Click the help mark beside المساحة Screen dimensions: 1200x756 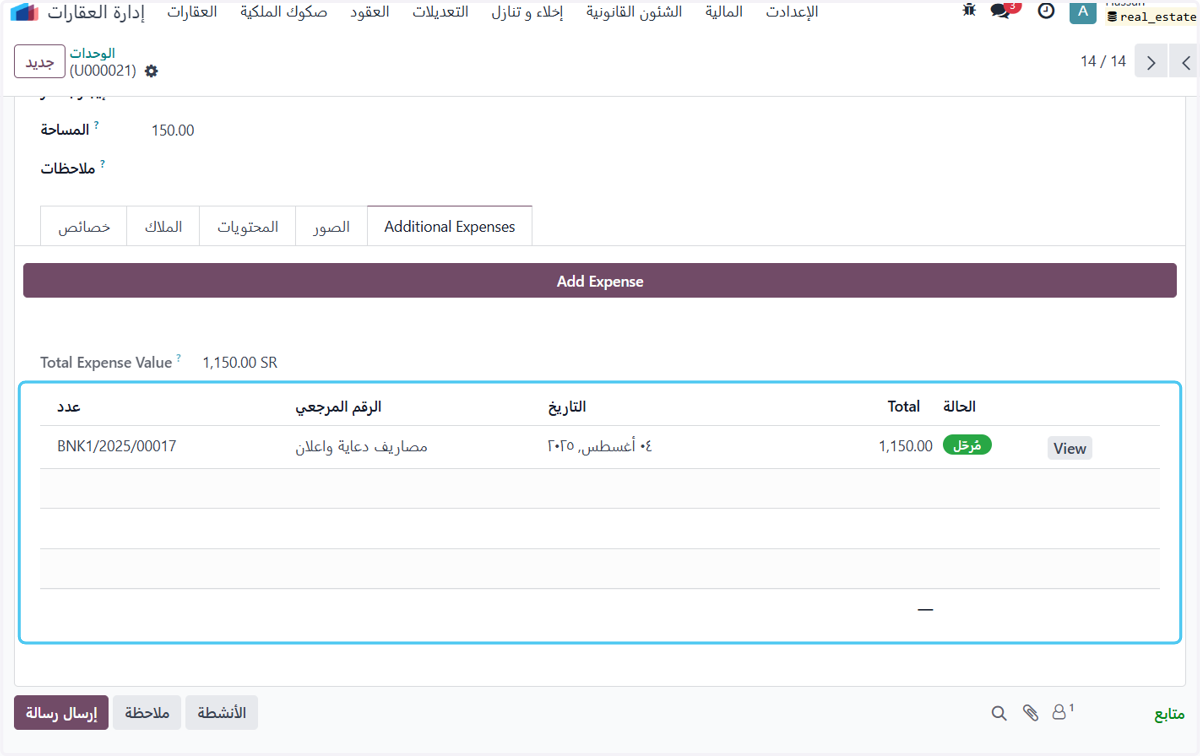pos(97,125)
